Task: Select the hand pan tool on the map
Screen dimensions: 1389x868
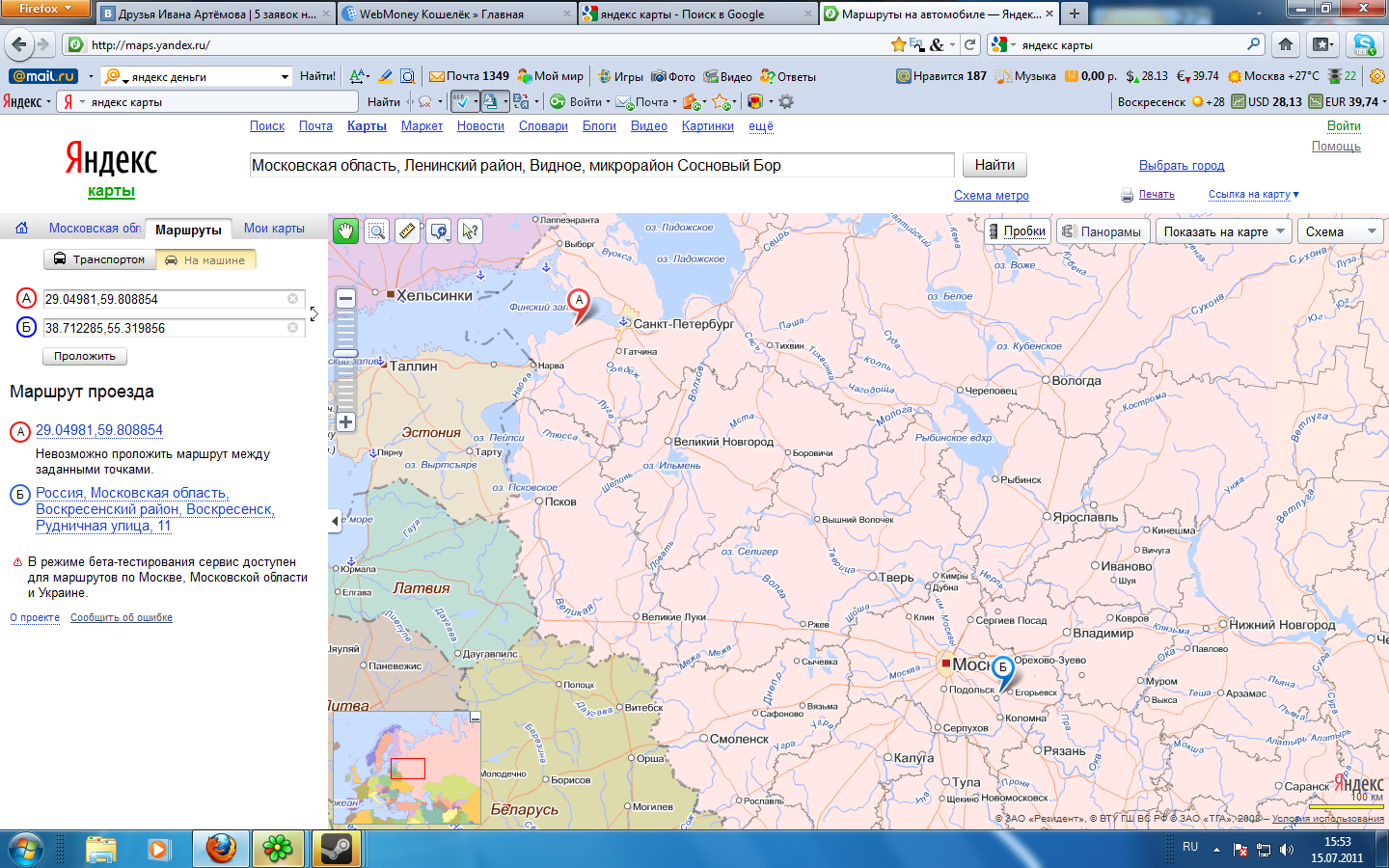Action: [345, 231]
